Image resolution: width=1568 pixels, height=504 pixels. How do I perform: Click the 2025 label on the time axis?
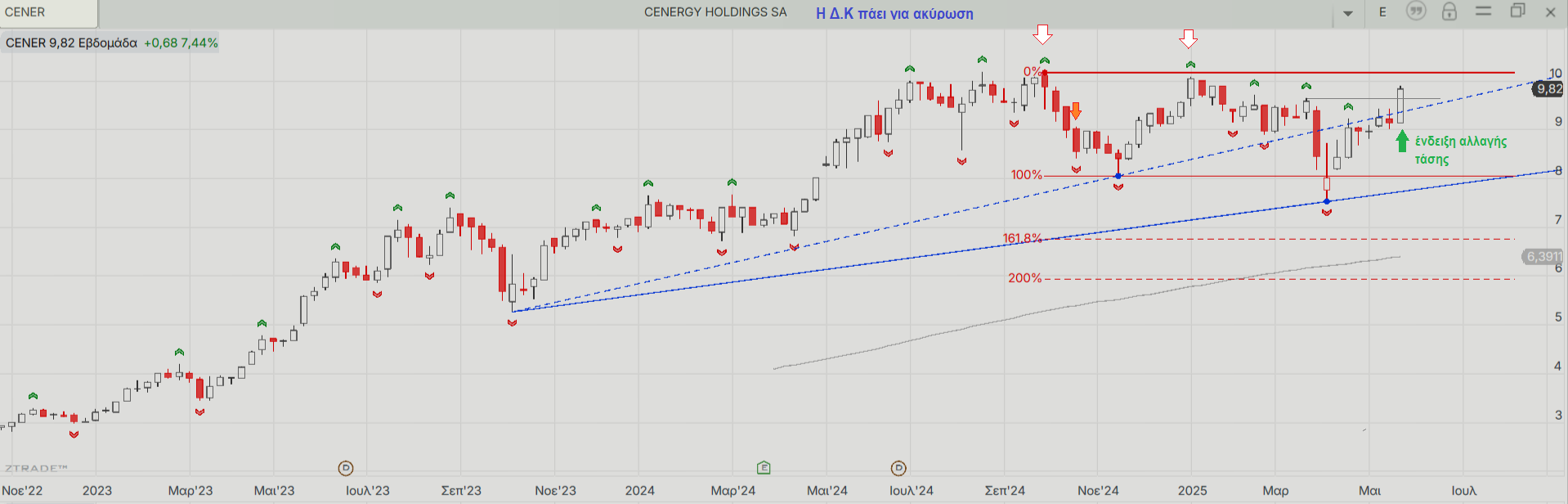[1192, 491]
